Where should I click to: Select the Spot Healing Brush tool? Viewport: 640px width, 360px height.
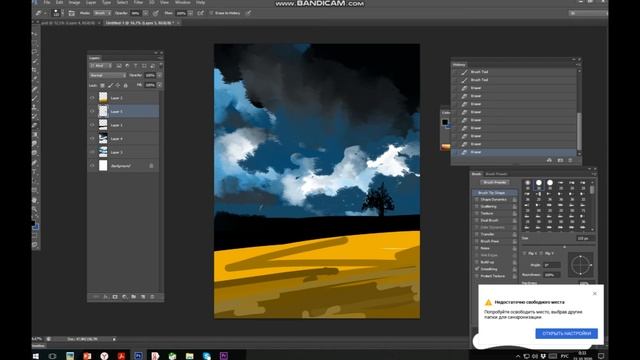click(x=36, y=89)
